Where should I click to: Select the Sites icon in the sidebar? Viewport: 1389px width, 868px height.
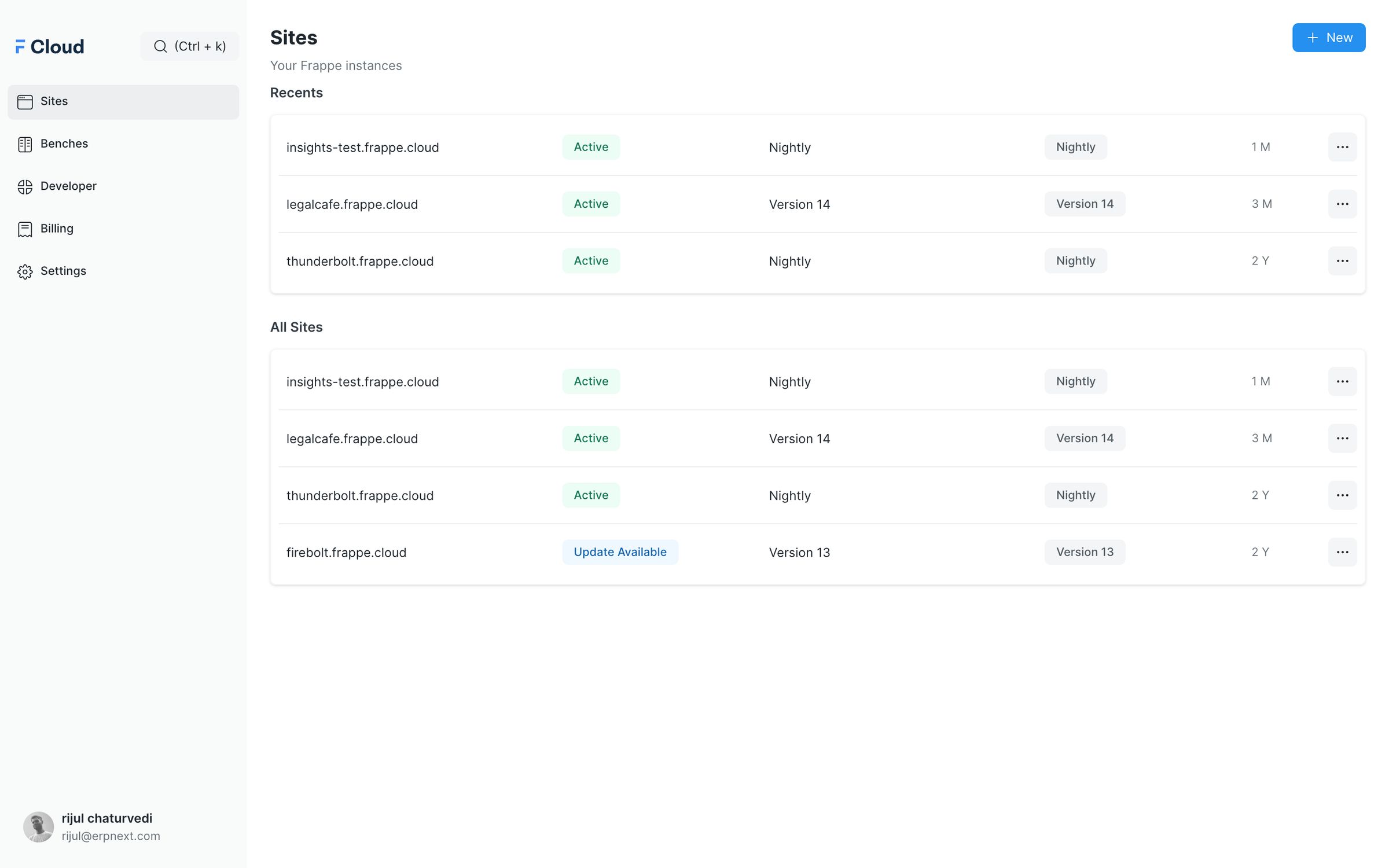(x=25, y=101)
